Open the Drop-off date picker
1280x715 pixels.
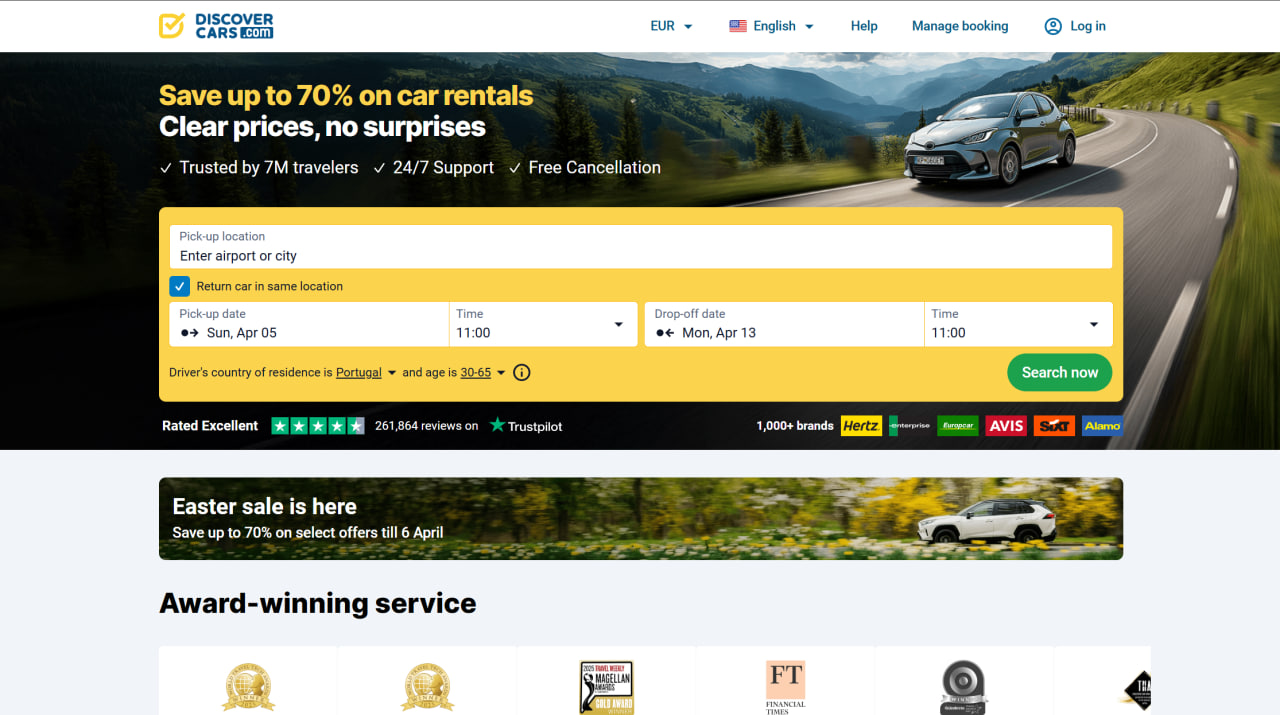pos(784,324)
